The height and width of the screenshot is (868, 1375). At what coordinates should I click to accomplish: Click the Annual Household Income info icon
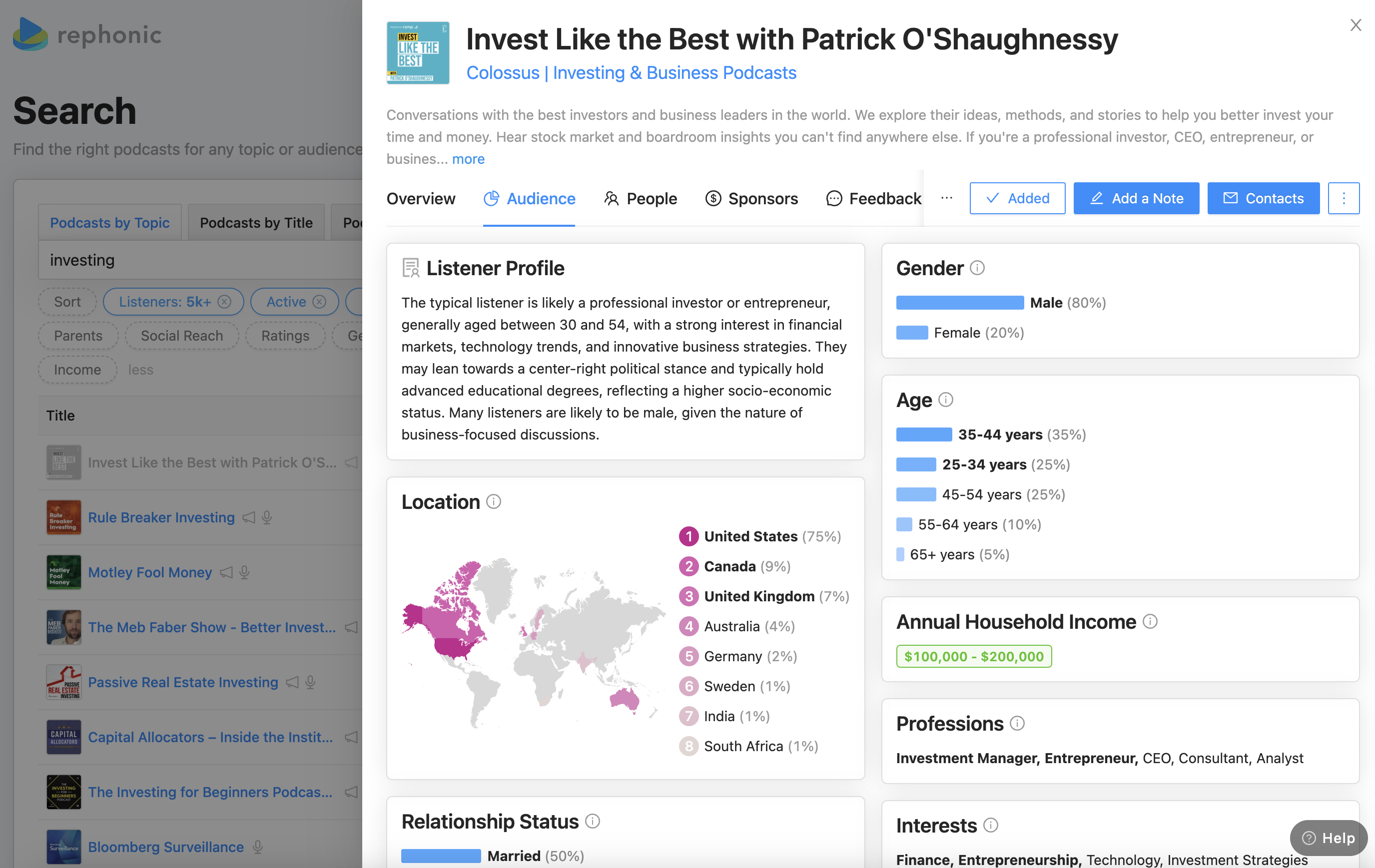(1150, 621)
